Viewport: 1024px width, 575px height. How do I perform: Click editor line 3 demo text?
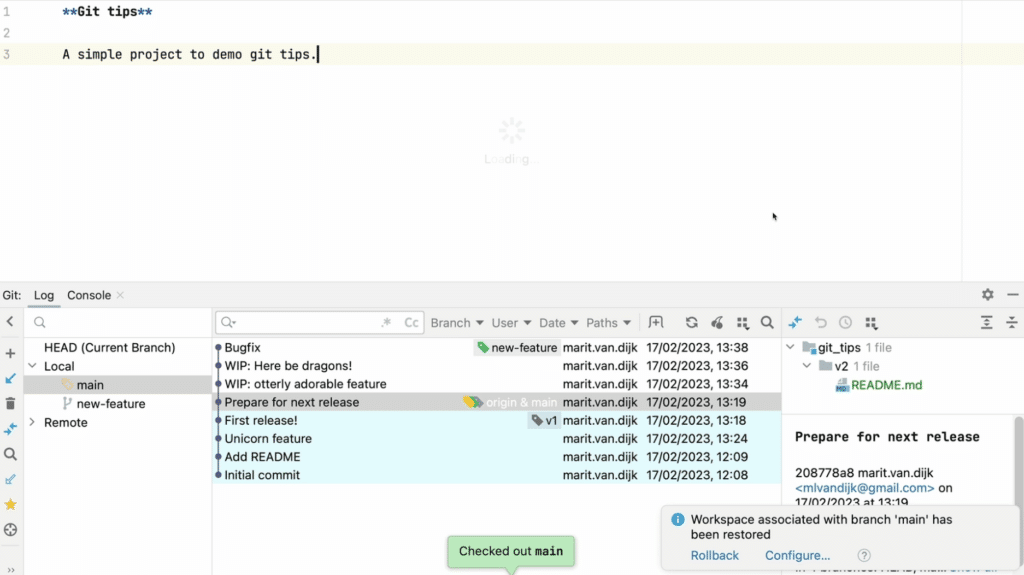point(189,54)
